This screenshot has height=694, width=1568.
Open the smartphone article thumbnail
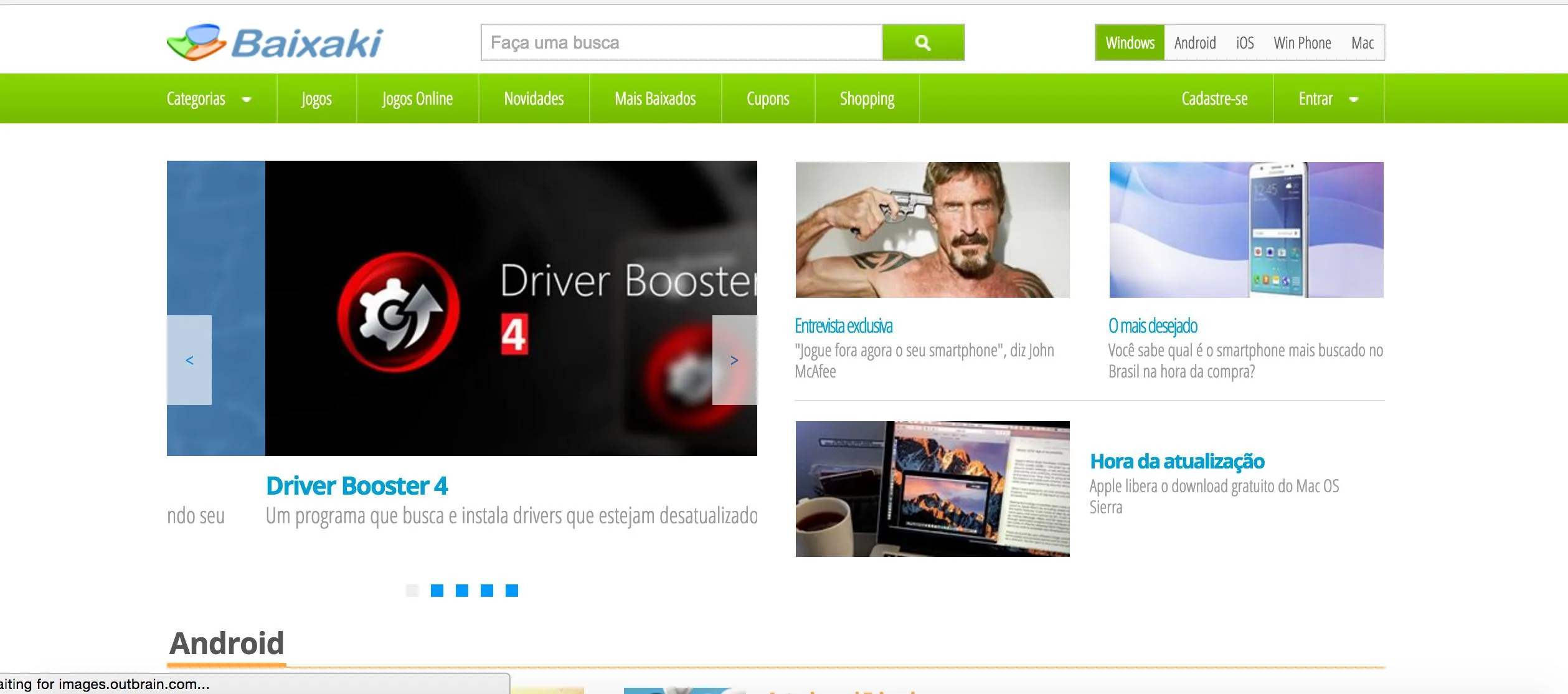click(x=1247, y=230)
